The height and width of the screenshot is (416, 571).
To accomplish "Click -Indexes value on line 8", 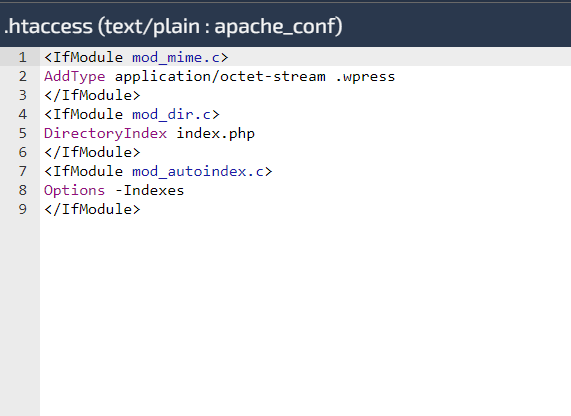I will click(150, 190).
